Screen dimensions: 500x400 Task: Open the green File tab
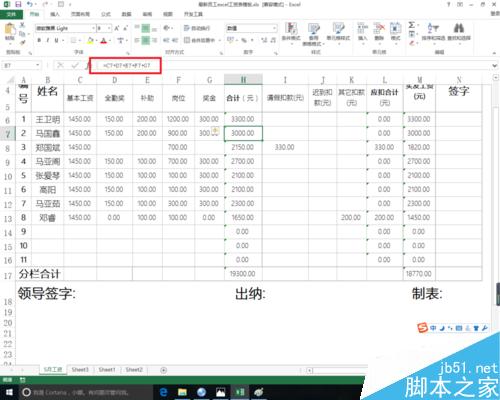pyautogui.click(x=11, y=14)
